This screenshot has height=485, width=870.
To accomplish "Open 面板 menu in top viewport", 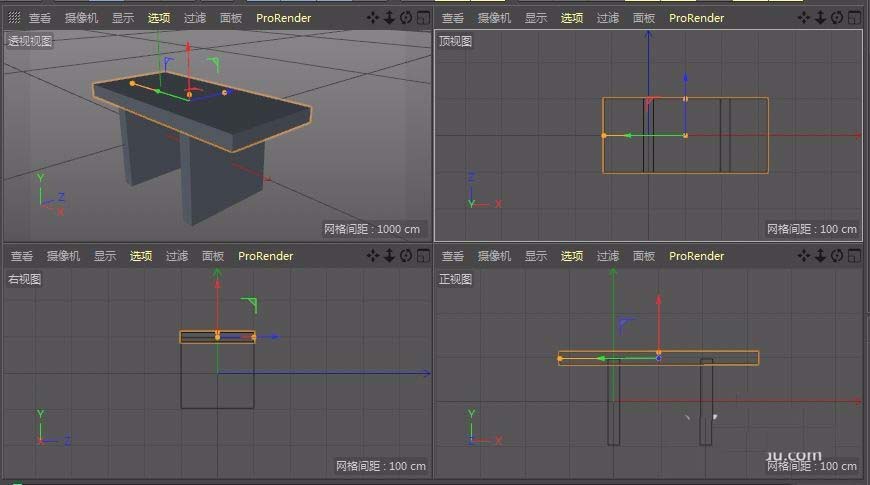I will click(x=643, y=18).
